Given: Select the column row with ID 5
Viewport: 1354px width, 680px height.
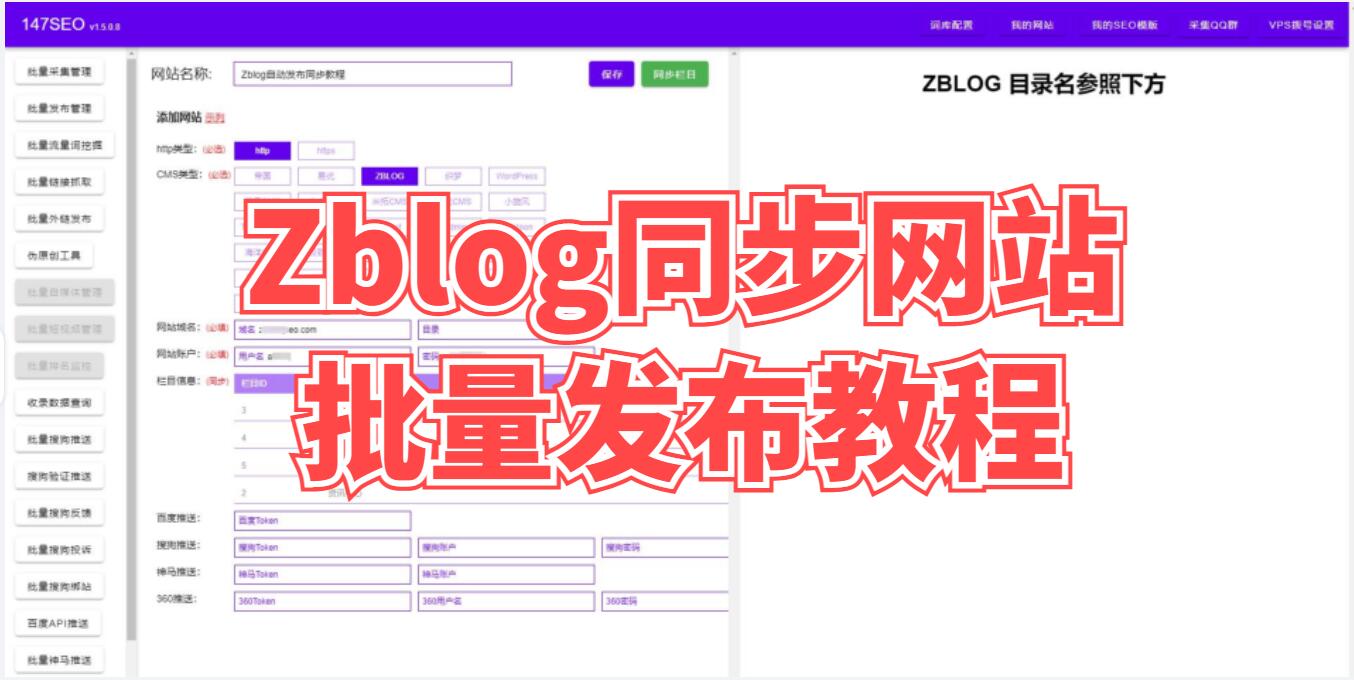Looking at the screenshot, I should [x=481, y=466].
